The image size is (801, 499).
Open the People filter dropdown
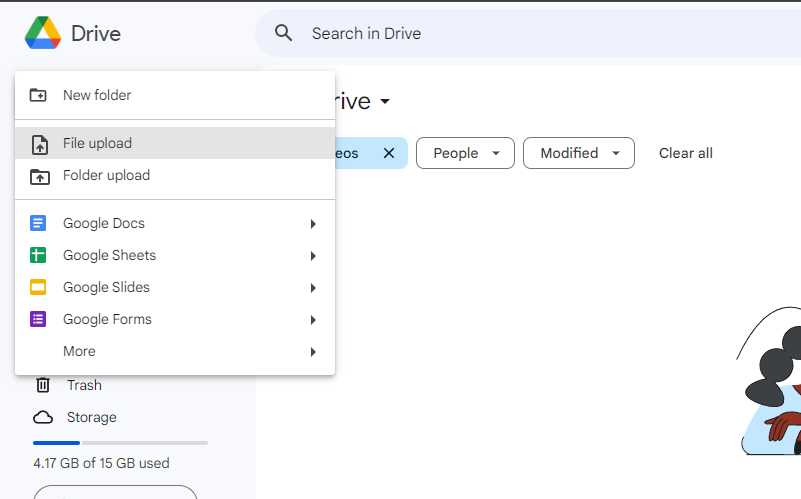[x=465, y=153]
